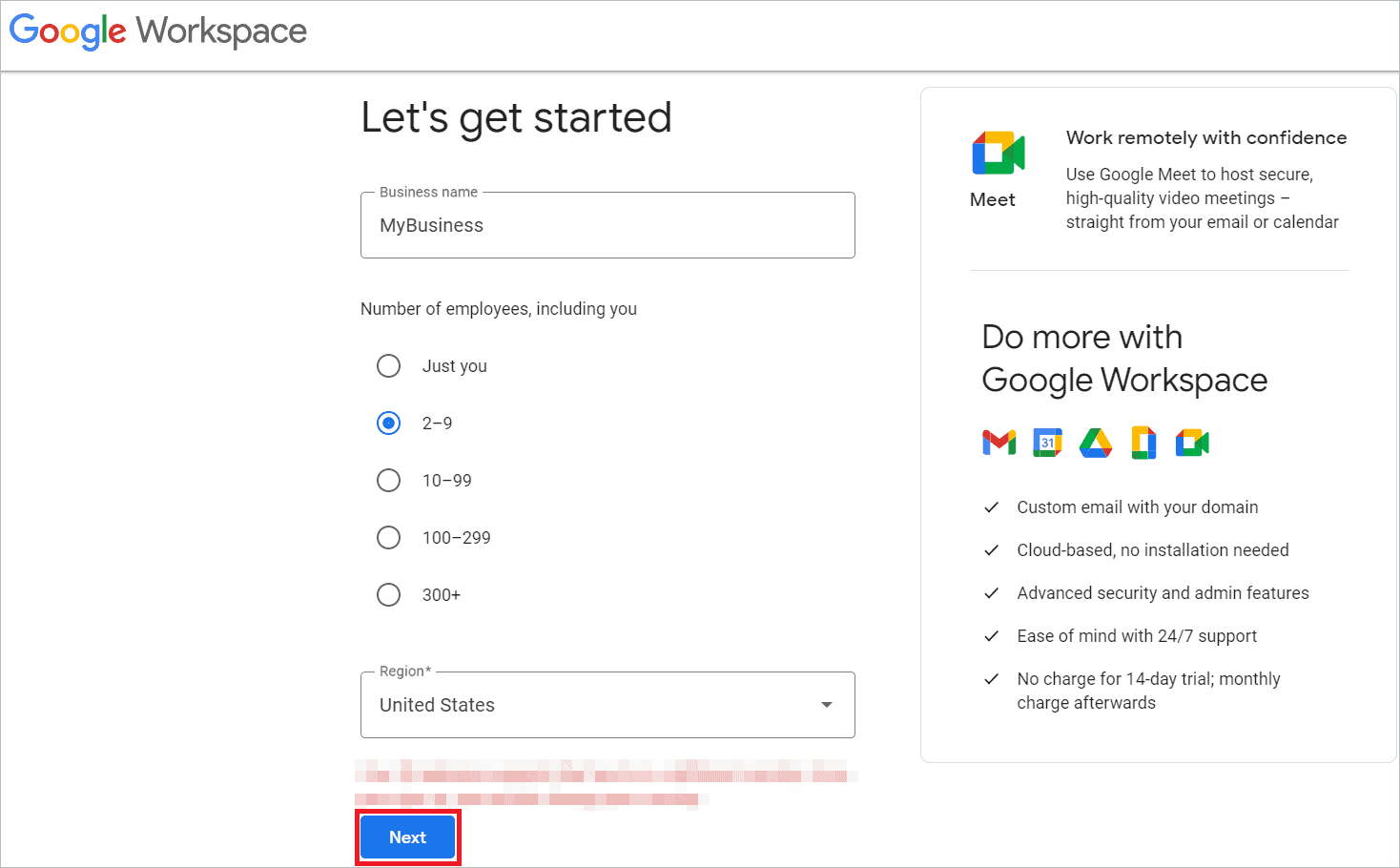Image resolution: width=1400 pixels, height=868 pixels.
Task: Click the Google Calendar icon
Action: coord(1047,443)
